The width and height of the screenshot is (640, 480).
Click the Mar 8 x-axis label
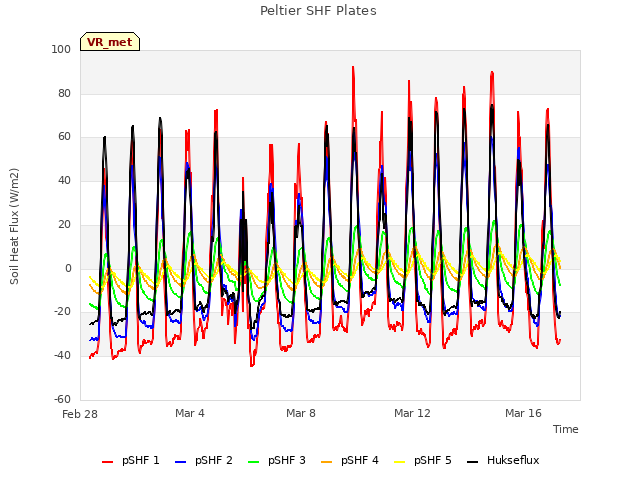[x=301, y=413]
